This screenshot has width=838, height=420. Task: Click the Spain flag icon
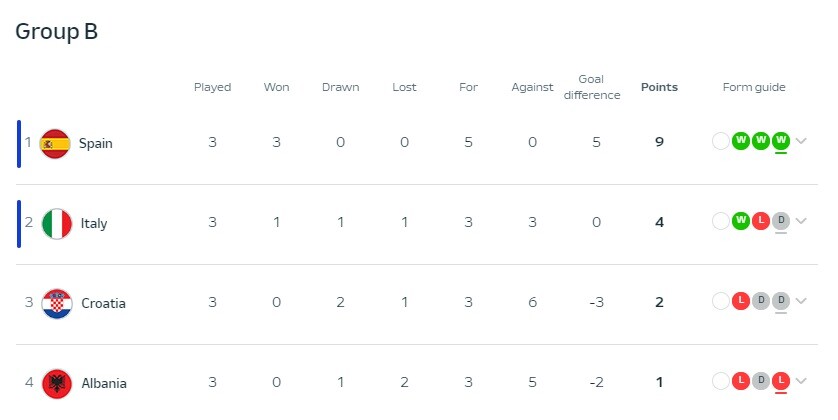(55, 144)
